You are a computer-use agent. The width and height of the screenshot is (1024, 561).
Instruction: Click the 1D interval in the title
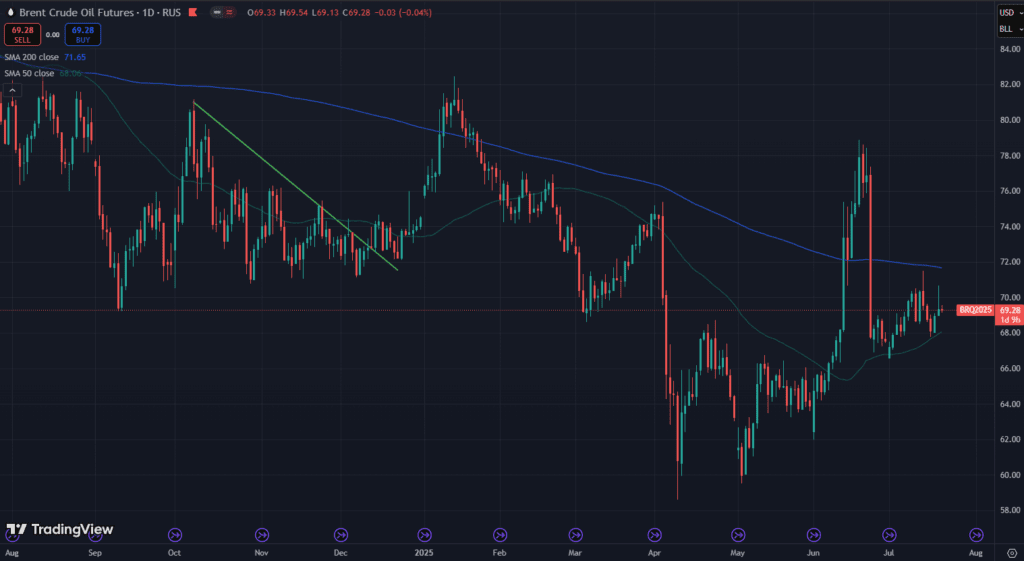click(148, 12)
